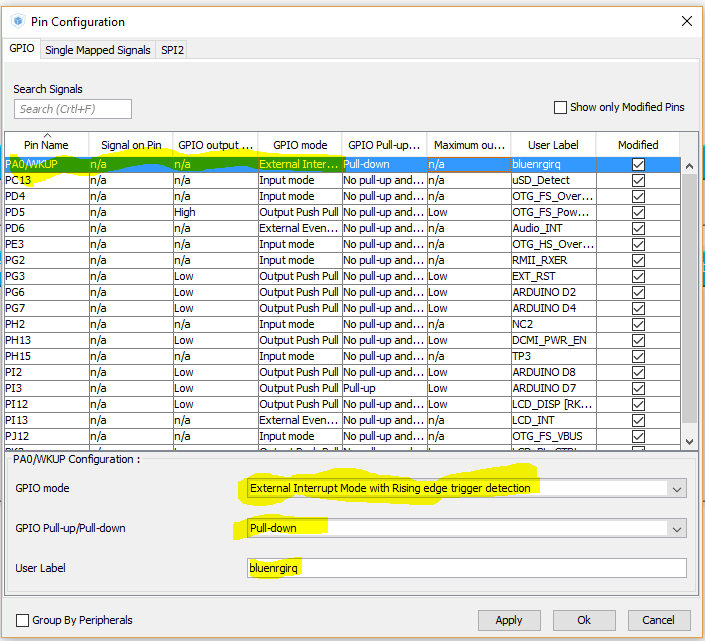Viewport: 705px width, 641px height.
Task: Click the Ok button
Action: pos(584,620)
